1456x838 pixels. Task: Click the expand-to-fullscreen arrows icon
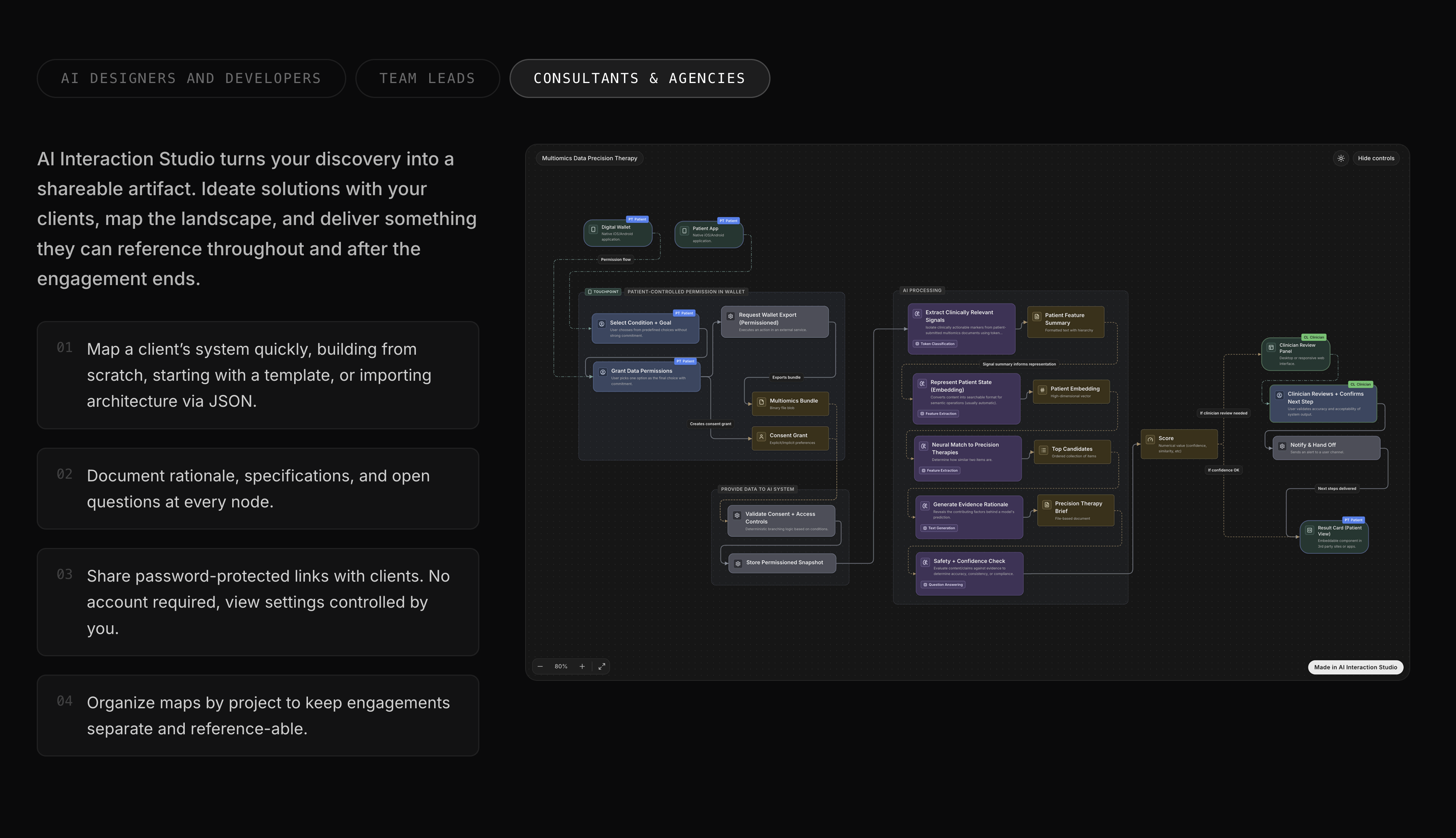[602, 666]
